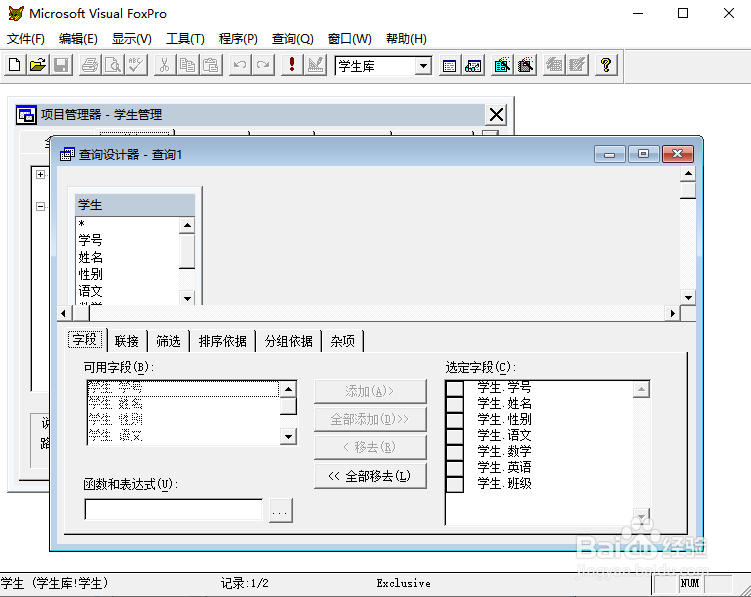The height and width of the screenshot is (597, 751).
Task: Click the New file toolbar icon
Action: pyautogui.click(x=15, y=65)
